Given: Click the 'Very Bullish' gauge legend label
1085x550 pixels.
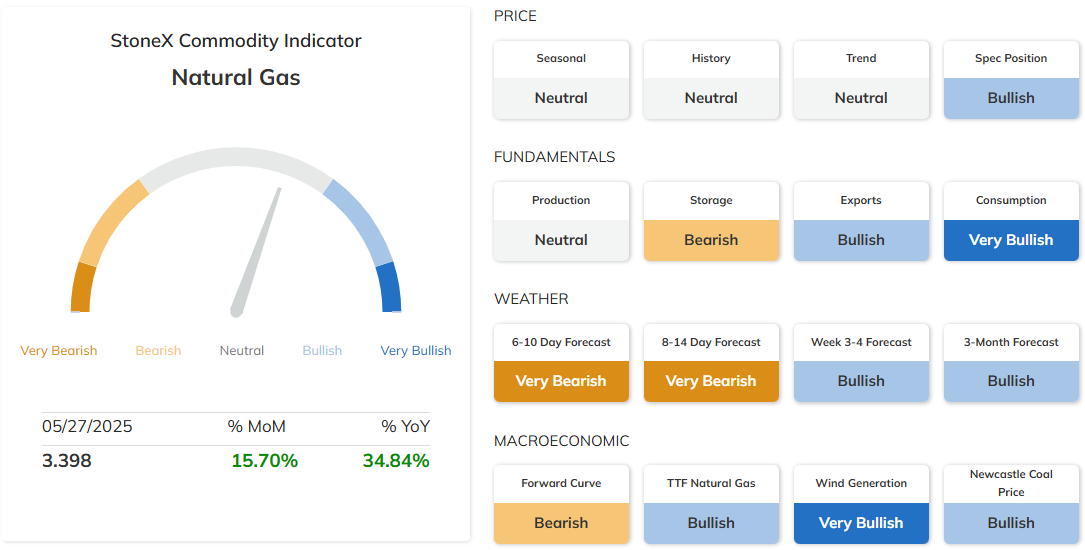Looking at the screenshot, I should point(416,351).
